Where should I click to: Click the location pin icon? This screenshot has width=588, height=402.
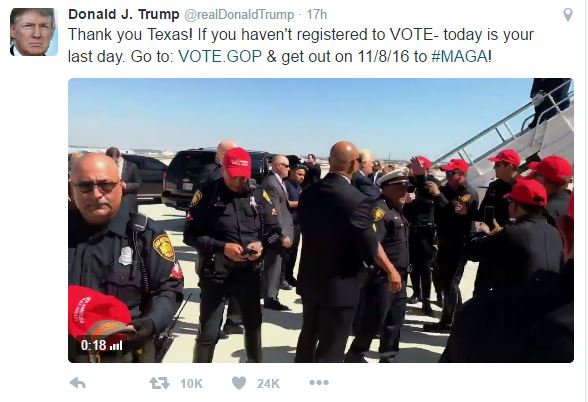click(x=568, y=15)
